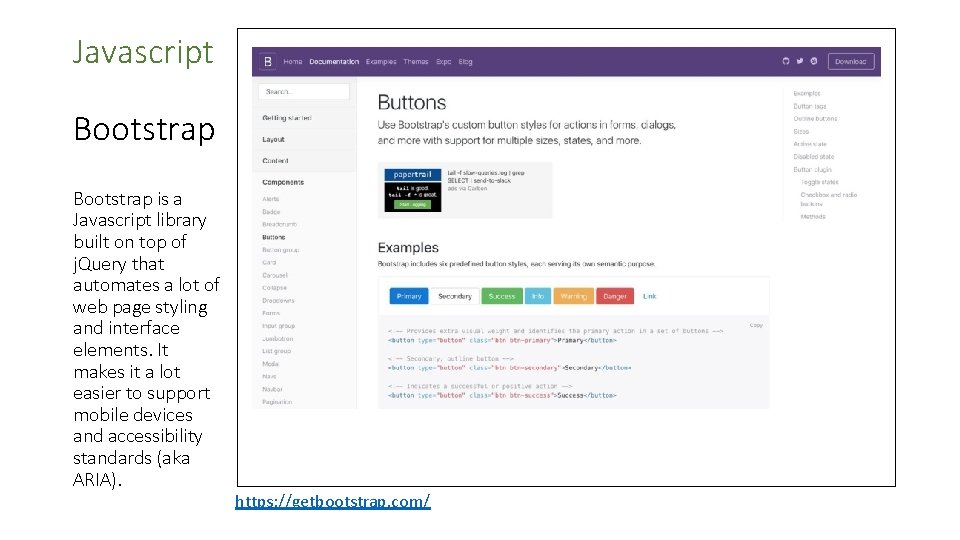Screen dimensions: 960x540
Task: Click the Download button in the navbar
Action: pyautogui.click(x=850, y=61)
